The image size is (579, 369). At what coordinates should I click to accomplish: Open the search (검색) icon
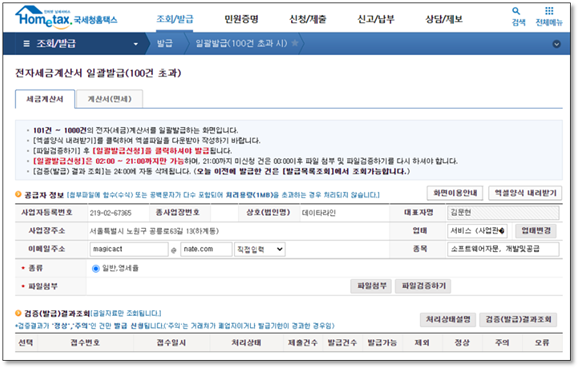518,16
